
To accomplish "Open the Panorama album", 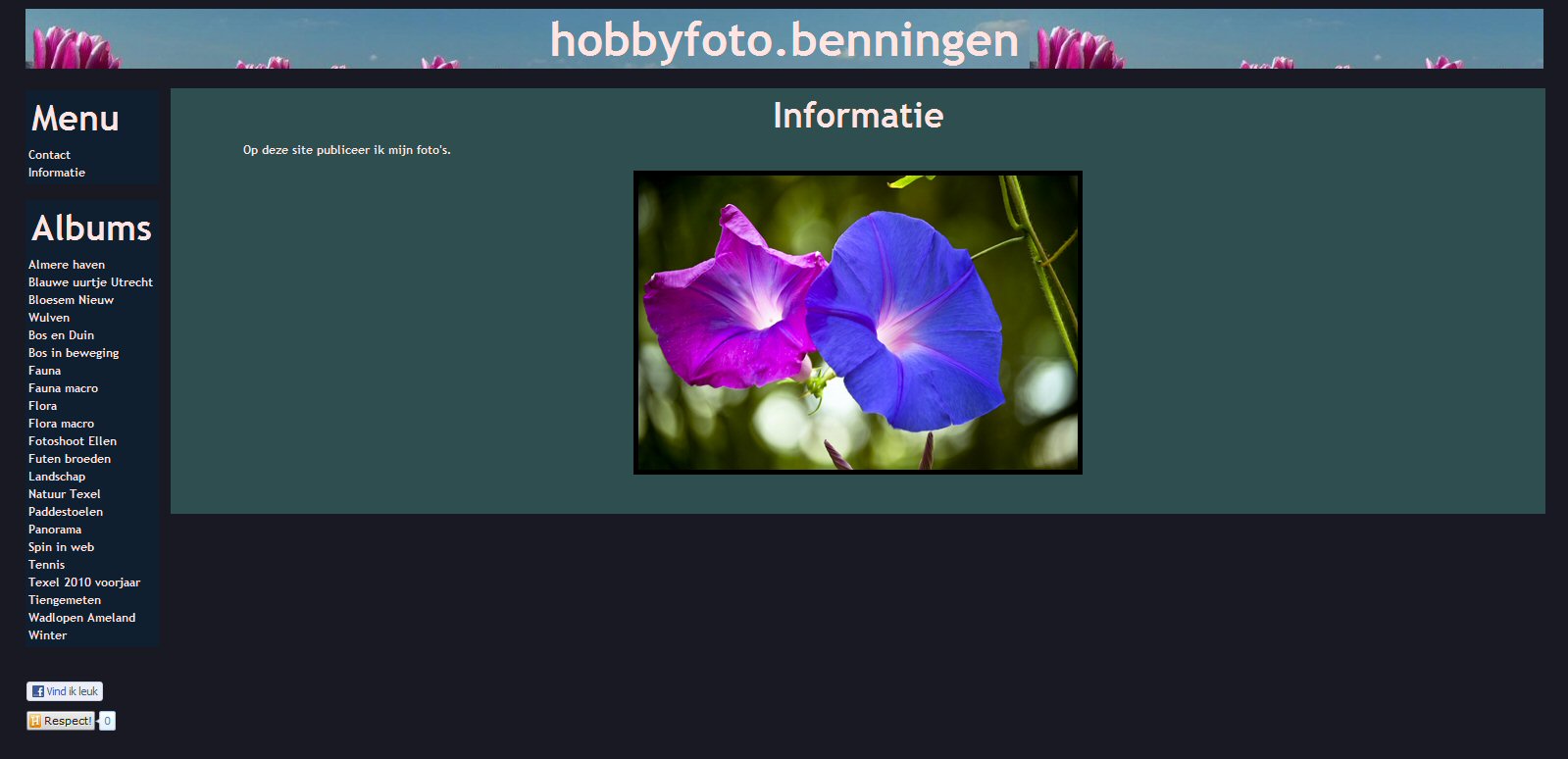I will [55, 530].
